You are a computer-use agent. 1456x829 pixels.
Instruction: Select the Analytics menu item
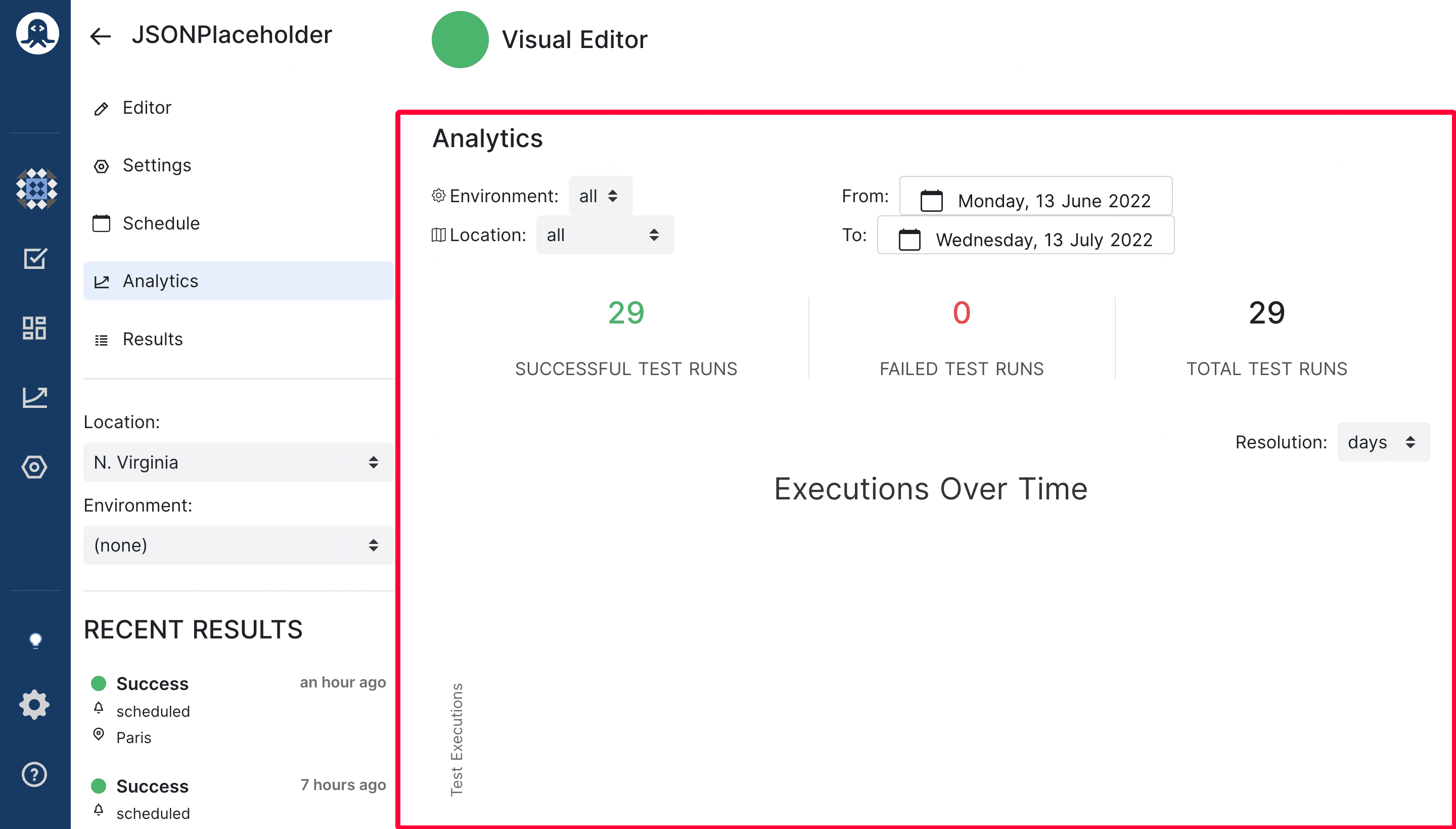(239, 281)
